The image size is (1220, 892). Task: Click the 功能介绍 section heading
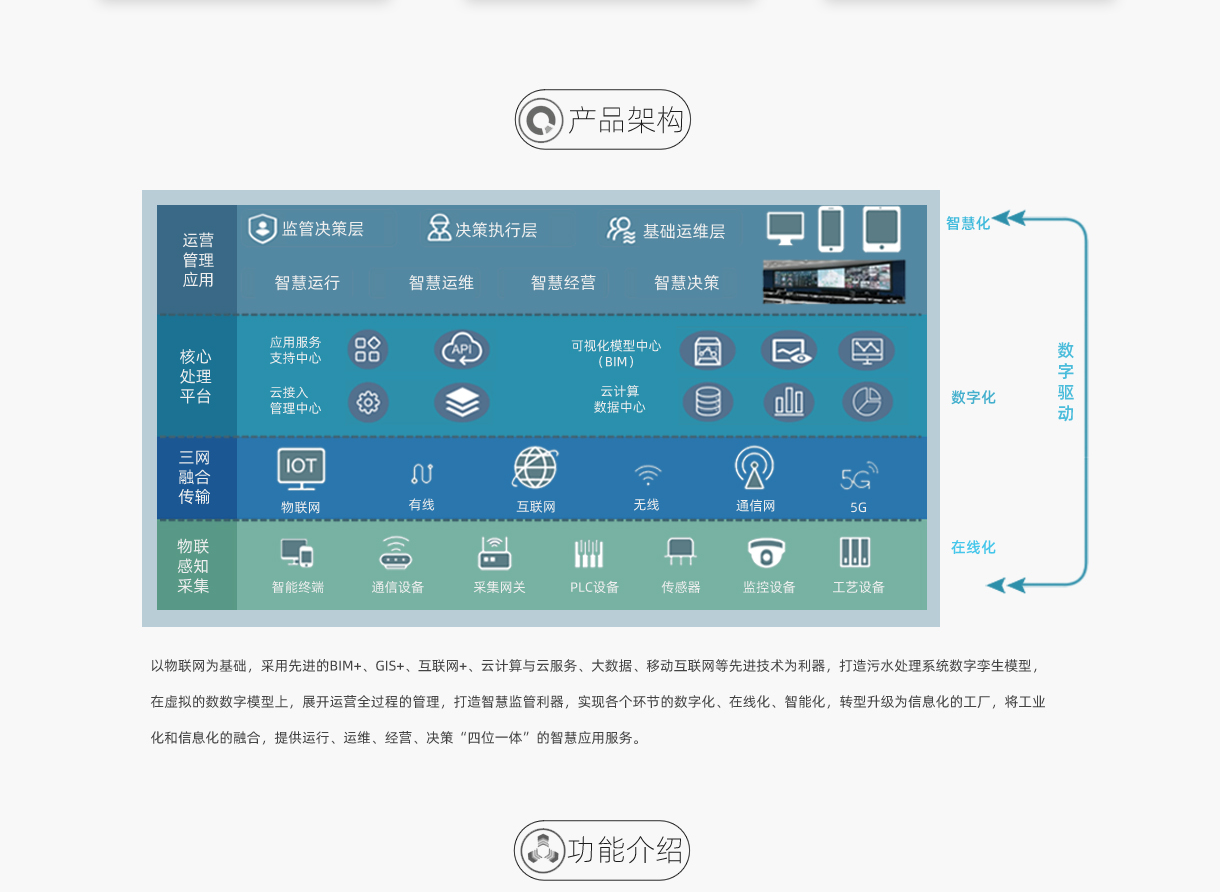[602, 850]
